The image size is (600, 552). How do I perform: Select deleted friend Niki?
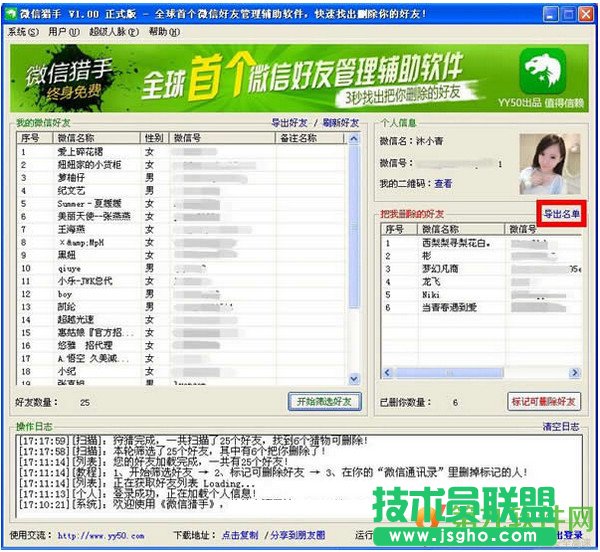click(x=482, y=295)
